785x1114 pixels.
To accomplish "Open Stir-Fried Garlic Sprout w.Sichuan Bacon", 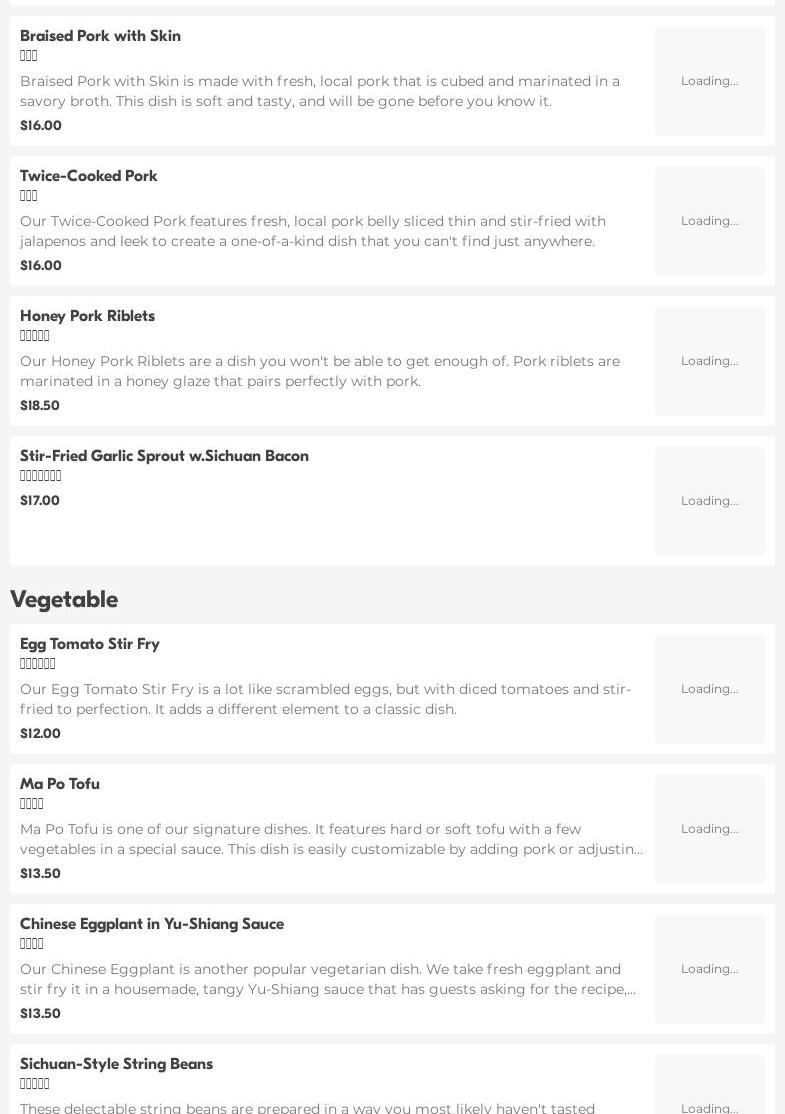I will coord(164,456).
